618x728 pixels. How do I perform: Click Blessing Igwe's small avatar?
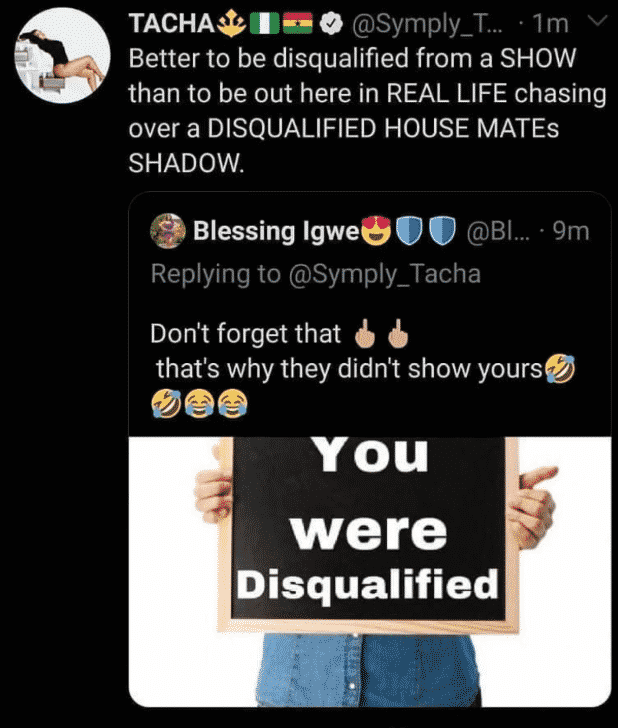[168, 232]
